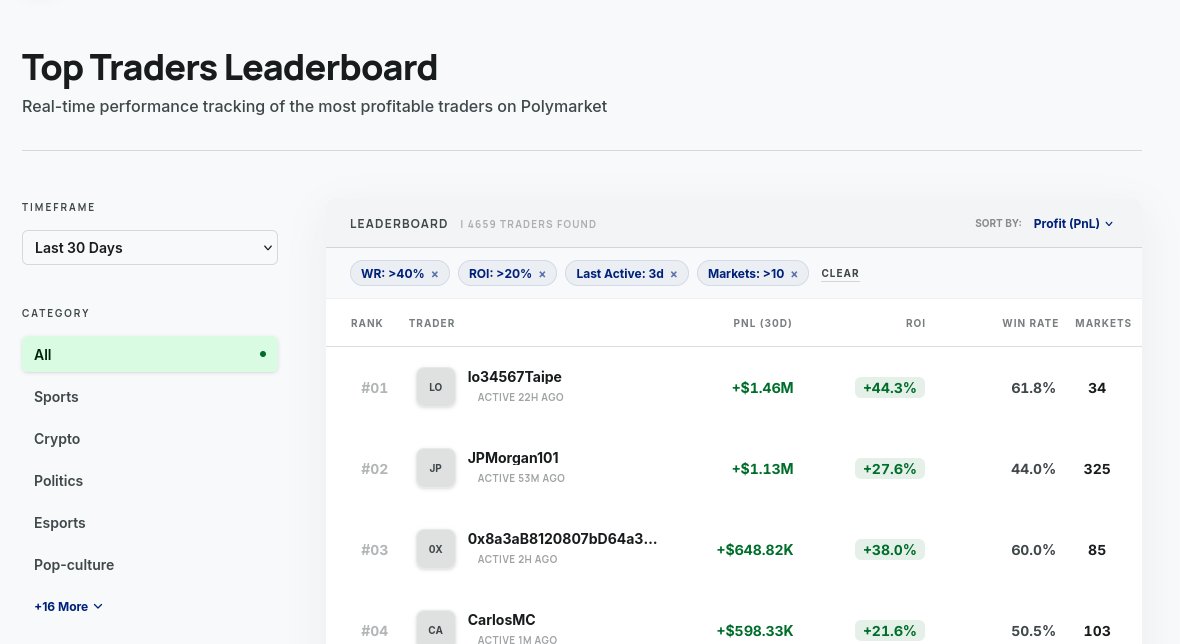Click ACTIVE 22H AGO status text
The image size is (1180, 644).
pos(520,397)
